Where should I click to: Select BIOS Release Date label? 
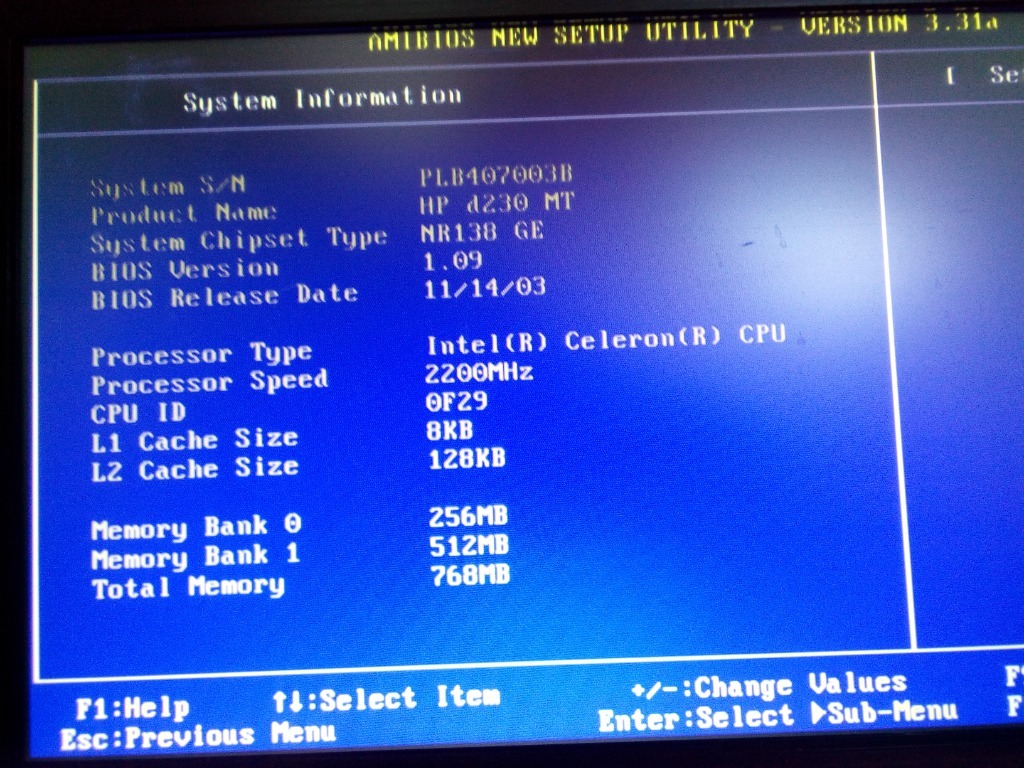tap(224, 297)
